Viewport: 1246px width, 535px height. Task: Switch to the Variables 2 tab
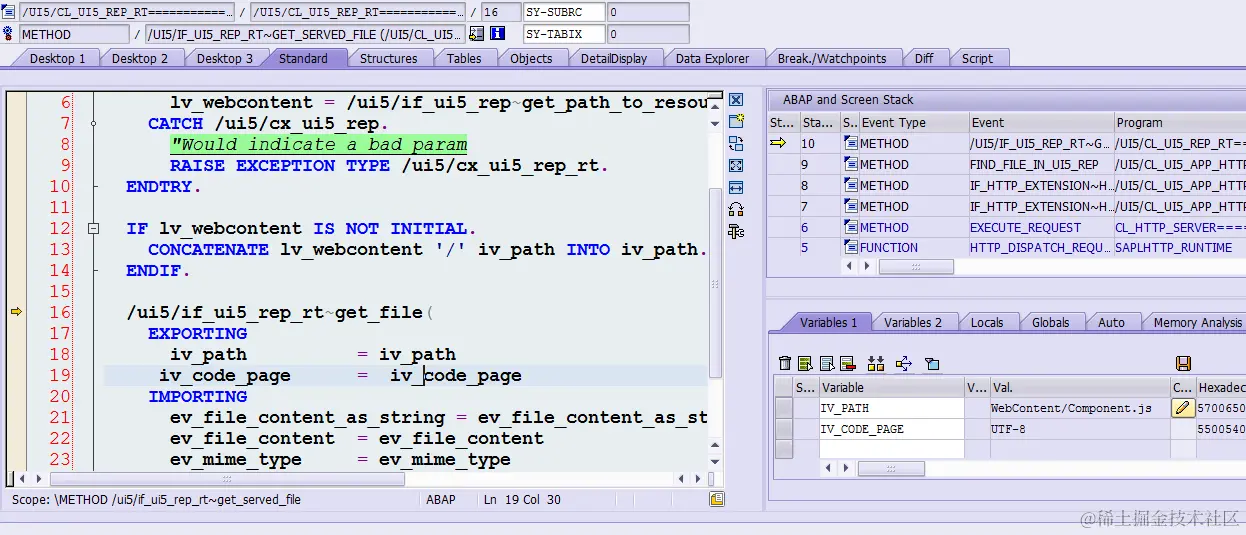(x=913, y=322)
